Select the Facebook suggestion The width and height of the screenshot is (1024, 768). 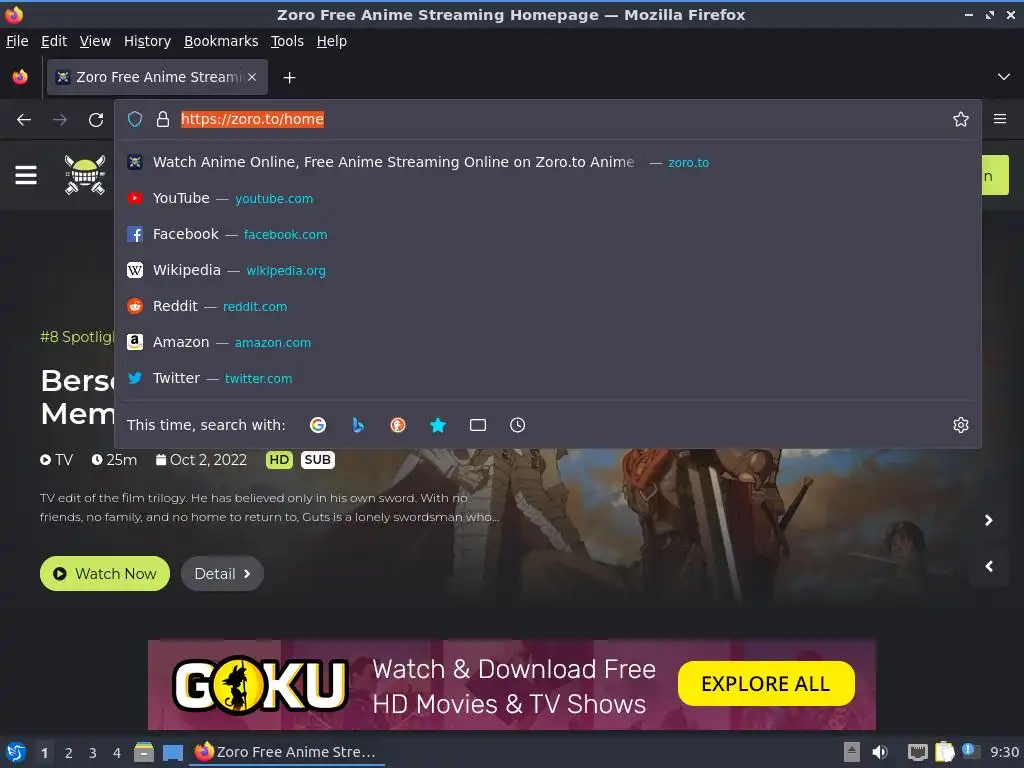coord(547,234)
